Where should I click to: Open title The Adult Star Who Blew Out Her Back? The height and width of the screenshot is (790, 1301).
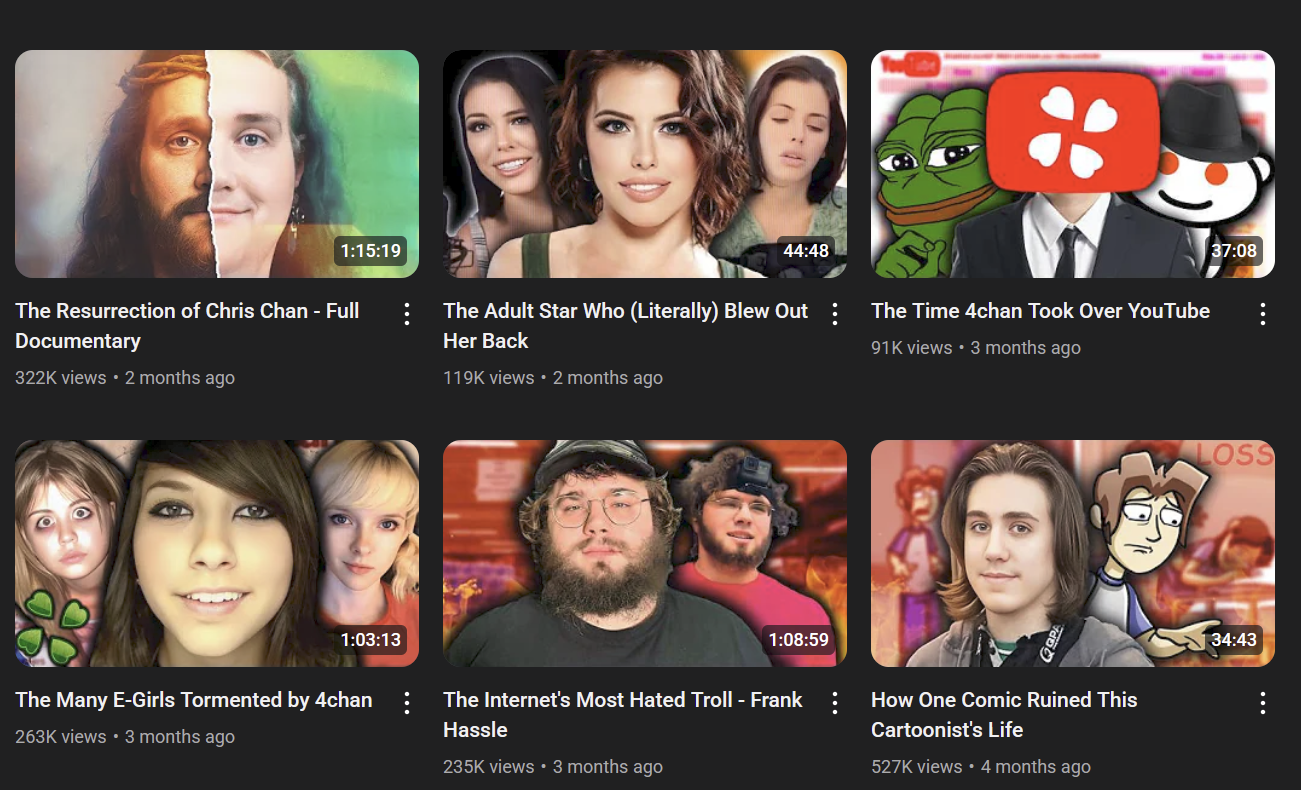click(625, 326)
